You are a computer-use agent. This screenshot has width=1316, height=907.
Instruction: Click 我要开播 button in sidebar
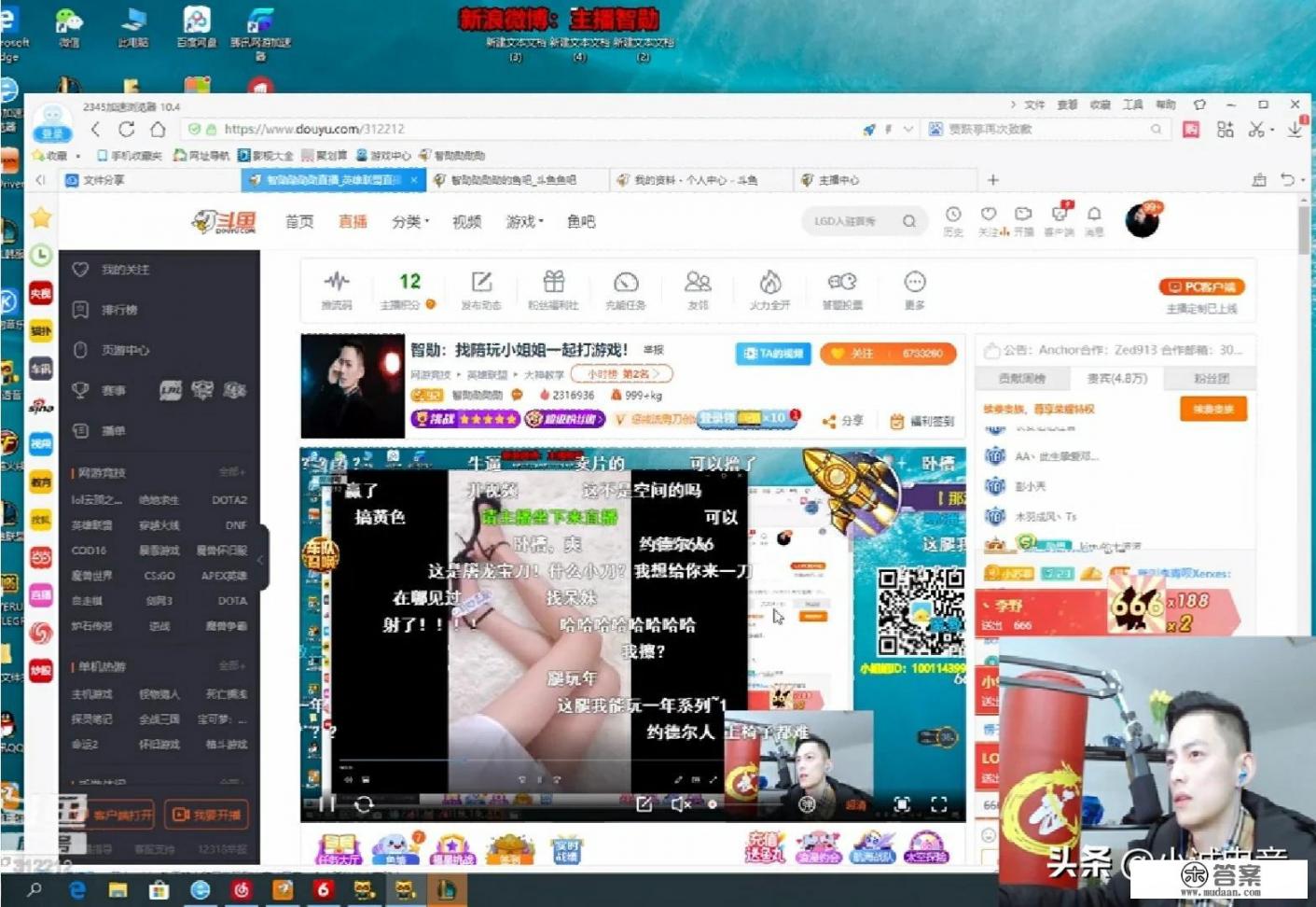[206, 815]
